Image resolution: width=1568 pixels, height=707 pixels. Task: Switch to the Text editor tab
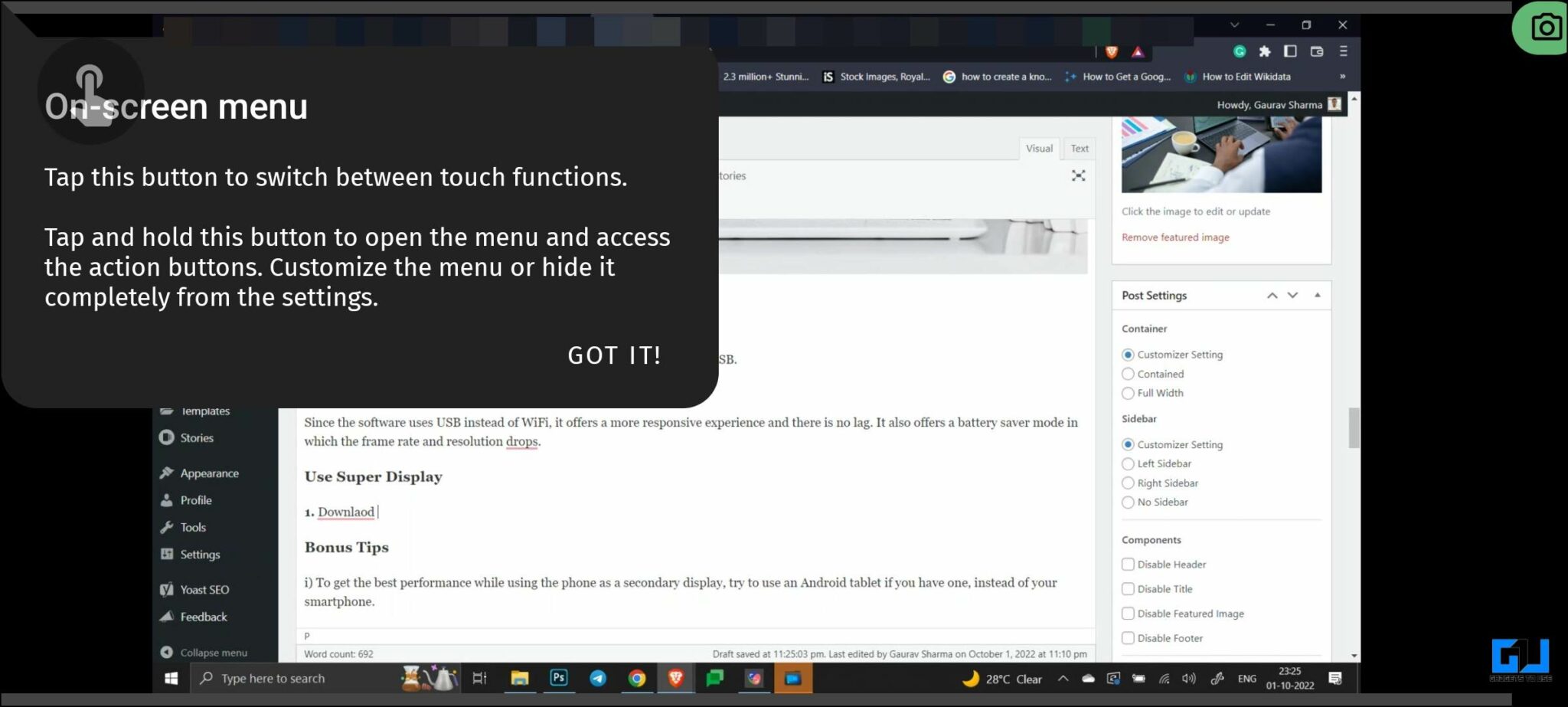point(1079,149)
